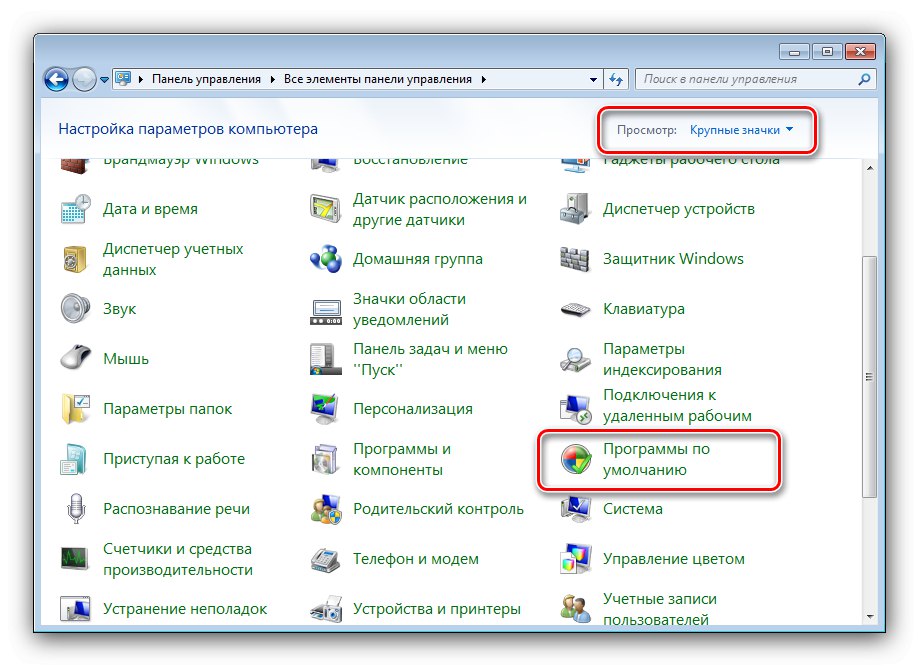919x666 pixels.
Task: Click the Управление цветом icon
Action: (575, 559)
